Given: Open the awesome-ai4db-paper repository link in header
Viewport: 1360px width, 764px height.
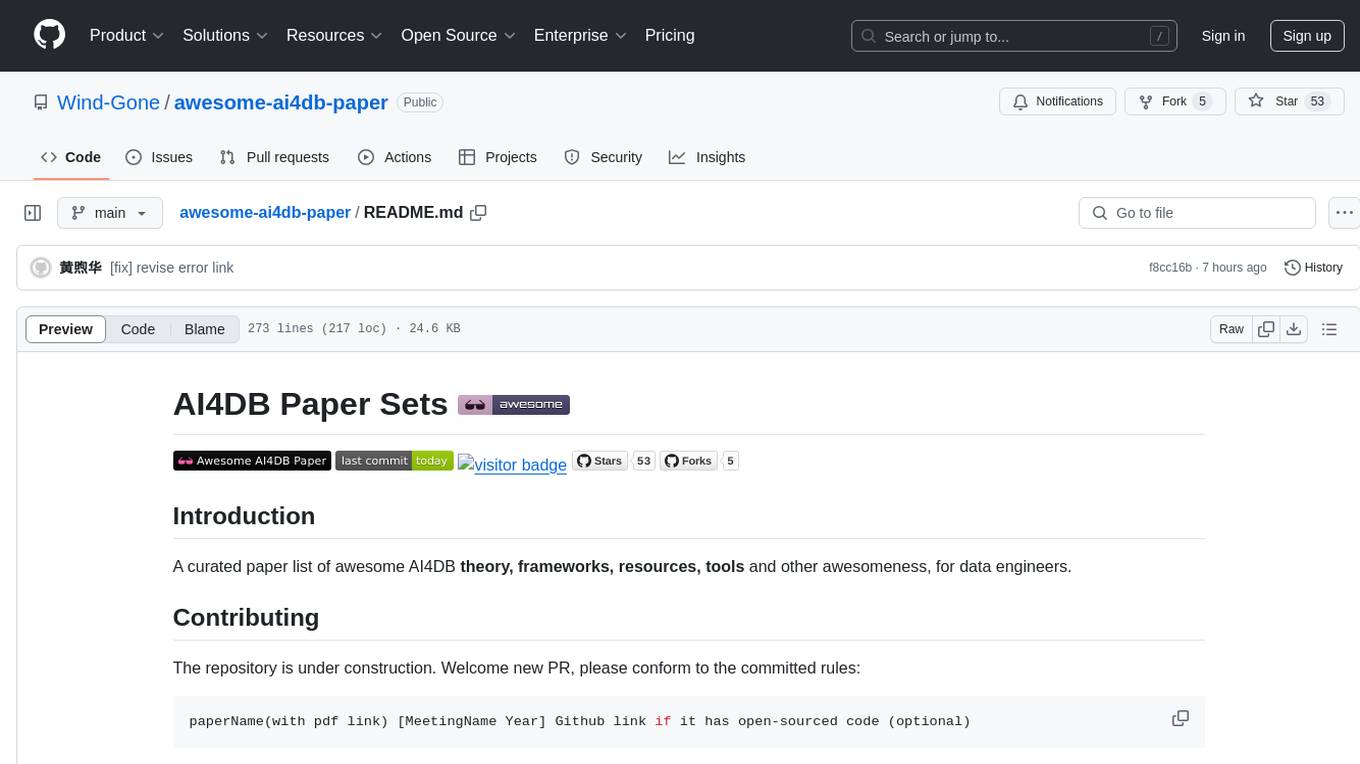Looking at the screenshot, I should pos(281,102).
